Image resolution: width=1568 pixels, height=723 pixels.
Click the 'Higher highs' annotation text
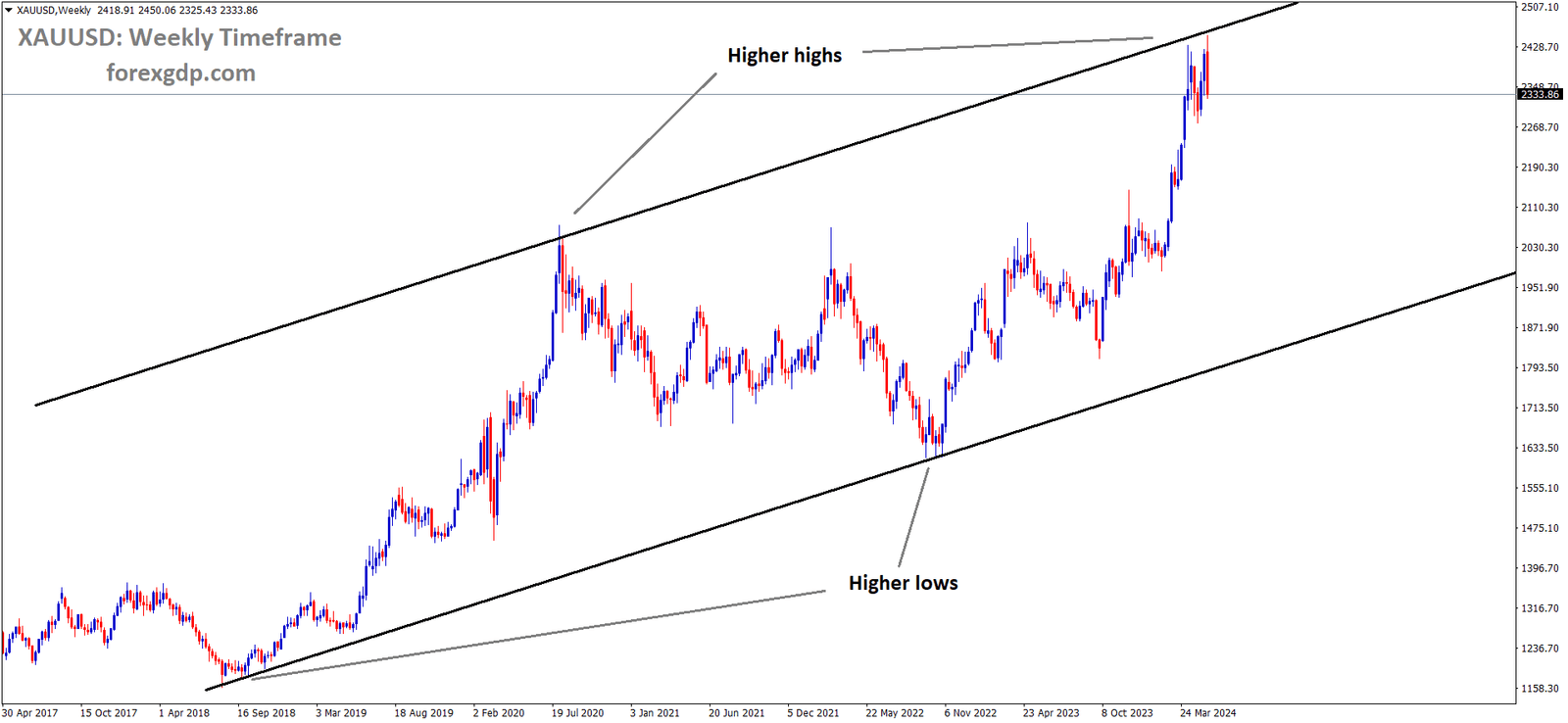point(785,56)
